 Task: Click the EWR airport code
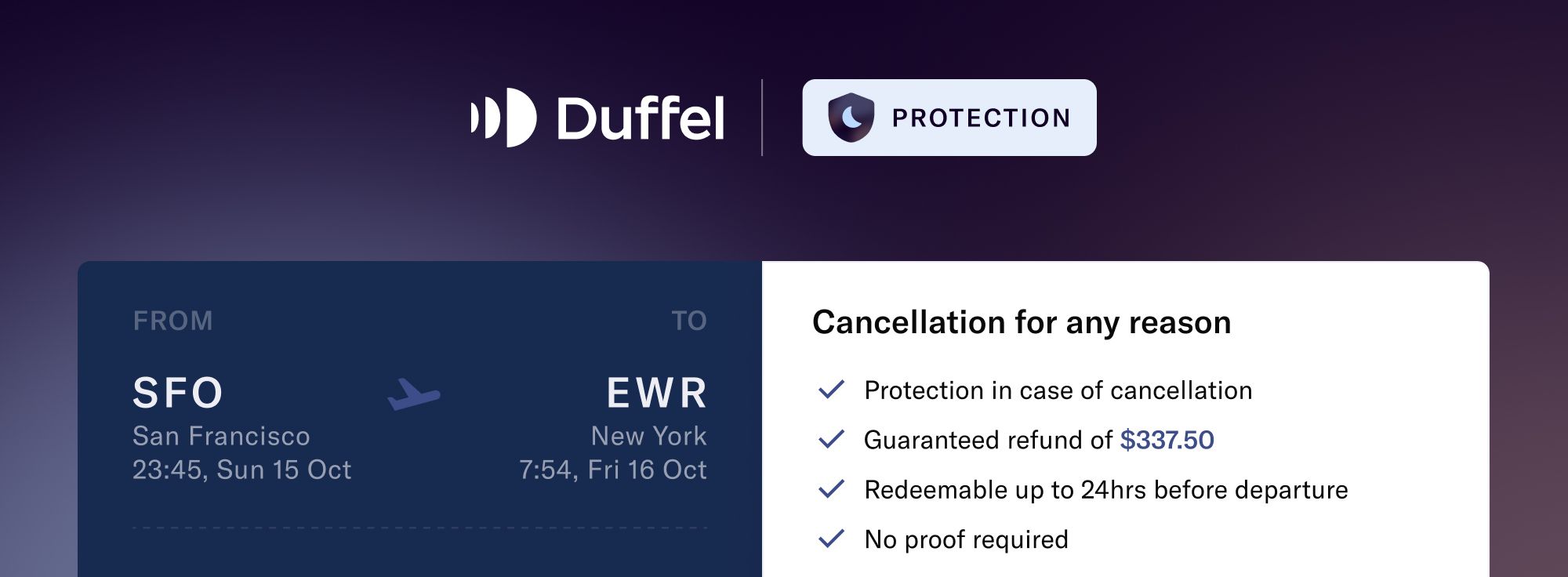click(657, 393)
